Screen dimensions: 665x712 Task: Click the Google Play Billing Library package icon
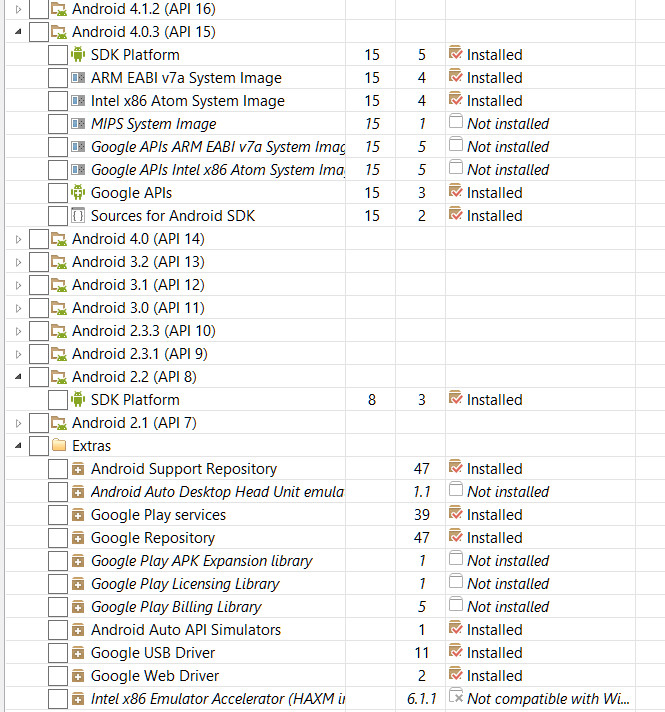point(78,607)
